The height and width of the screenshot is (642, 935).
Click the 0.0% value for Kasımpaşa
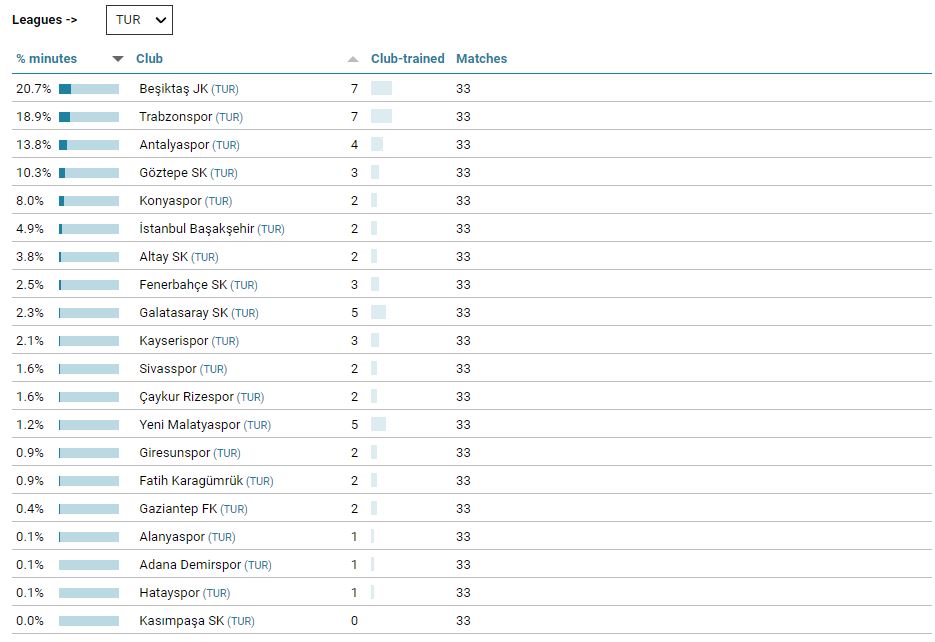click(30, 621)
